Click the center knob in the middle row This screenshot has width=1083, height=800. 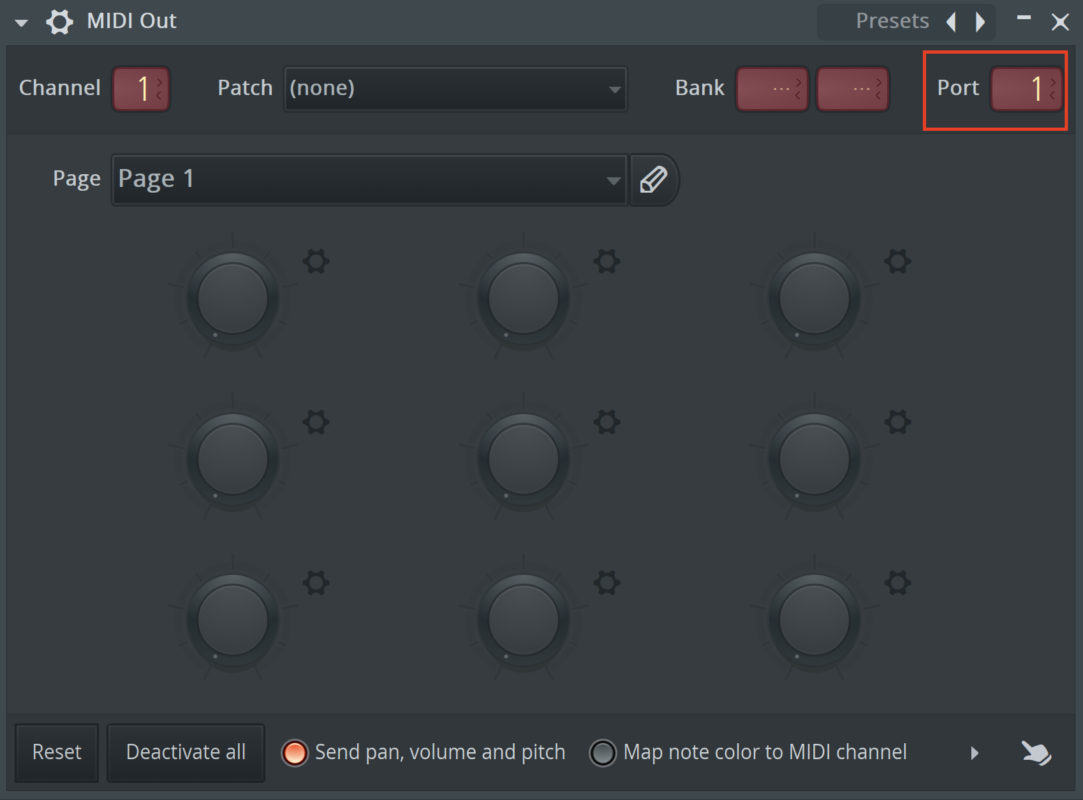(x=523, y=459)
